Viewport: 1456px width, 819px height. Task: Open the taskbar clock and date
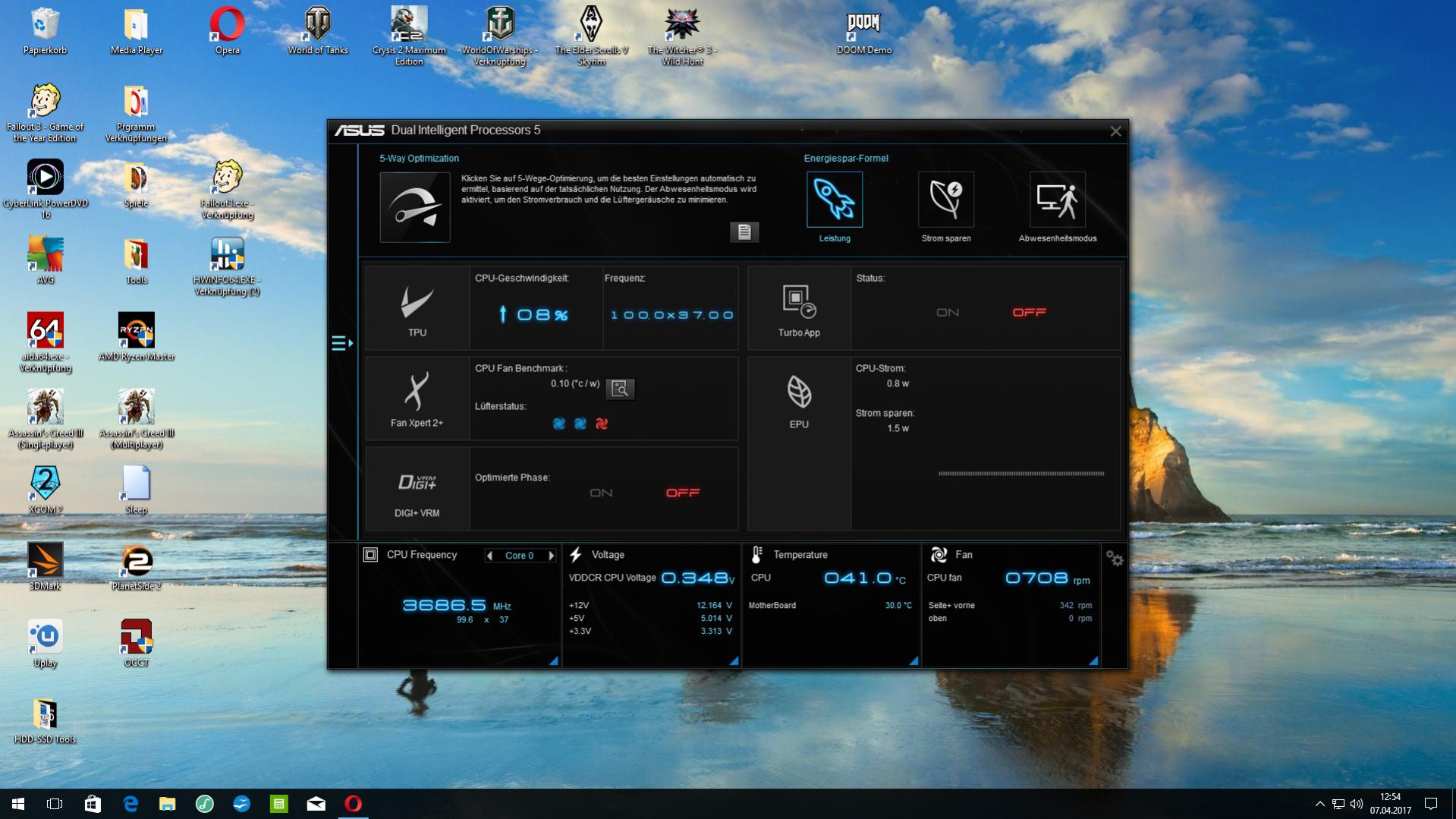pos(1390,804)
